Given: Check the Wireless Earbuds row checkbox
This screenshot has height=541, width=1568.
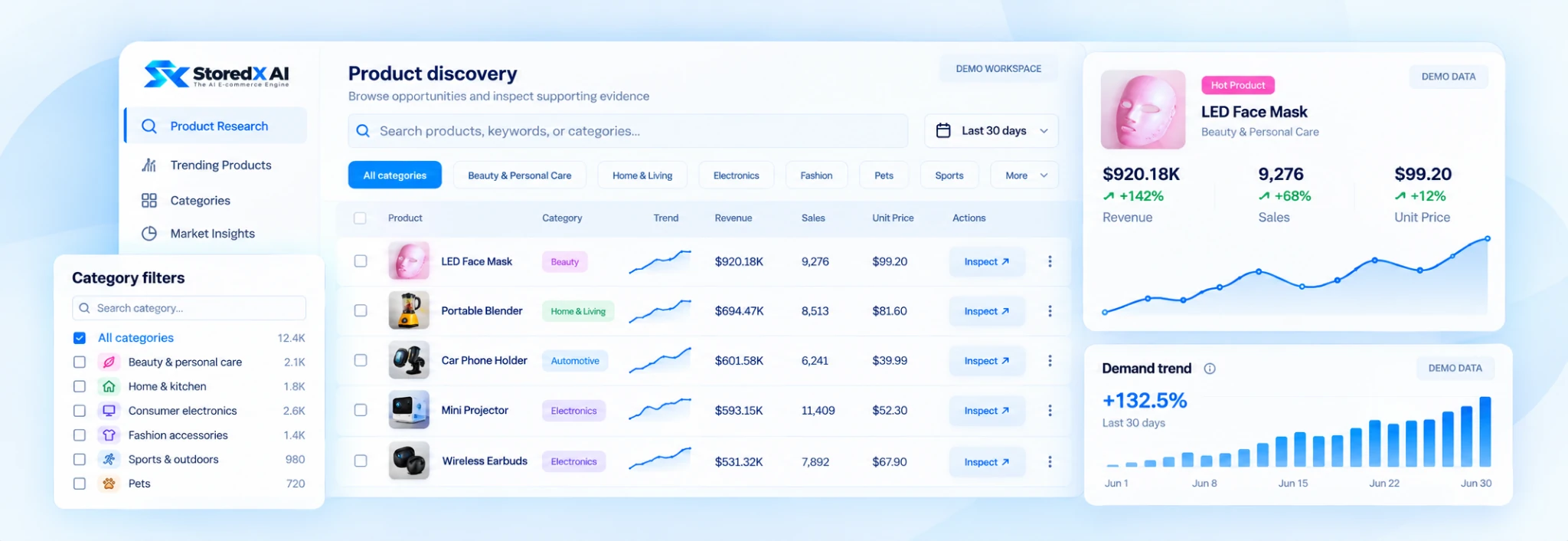Looking at the screenshot, I should (x=361, y=461).
